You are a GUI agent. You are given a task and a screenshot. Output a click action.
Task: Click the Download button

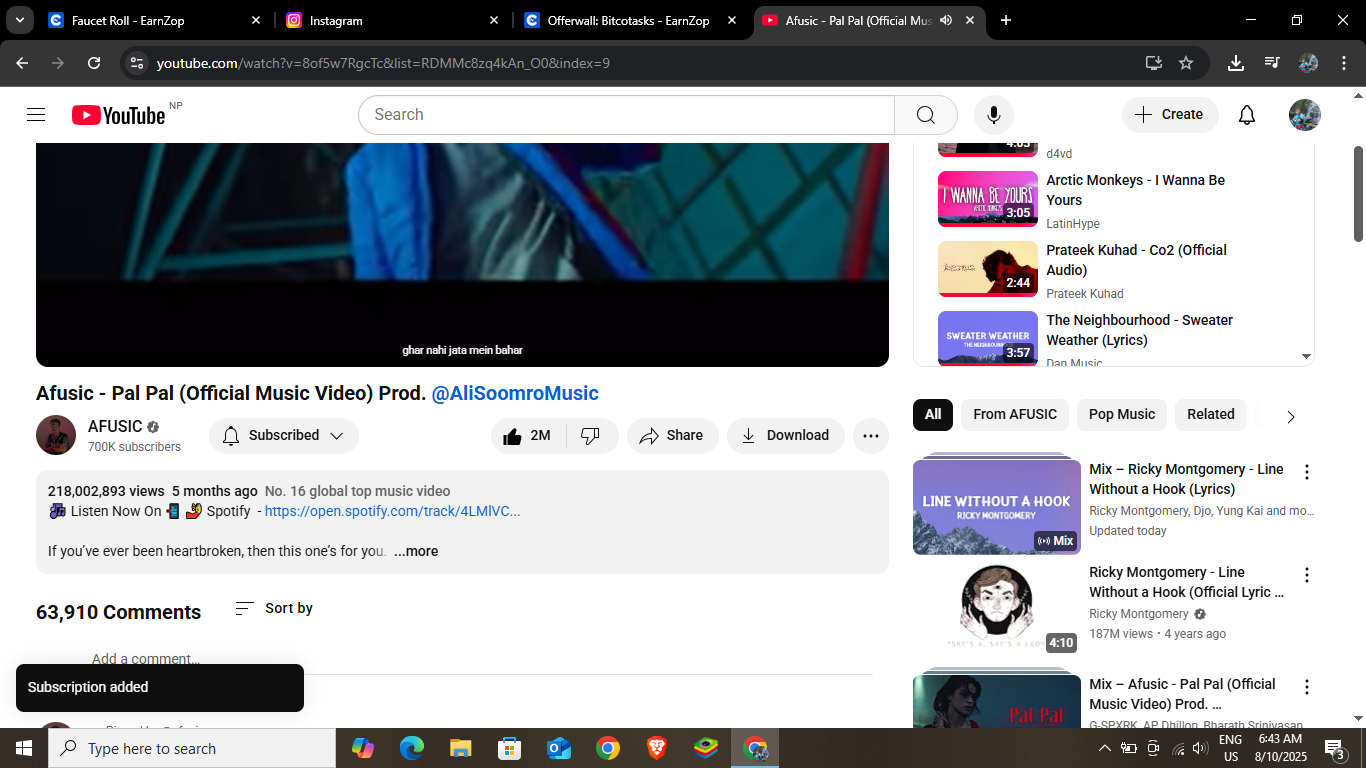pos(786,436)
